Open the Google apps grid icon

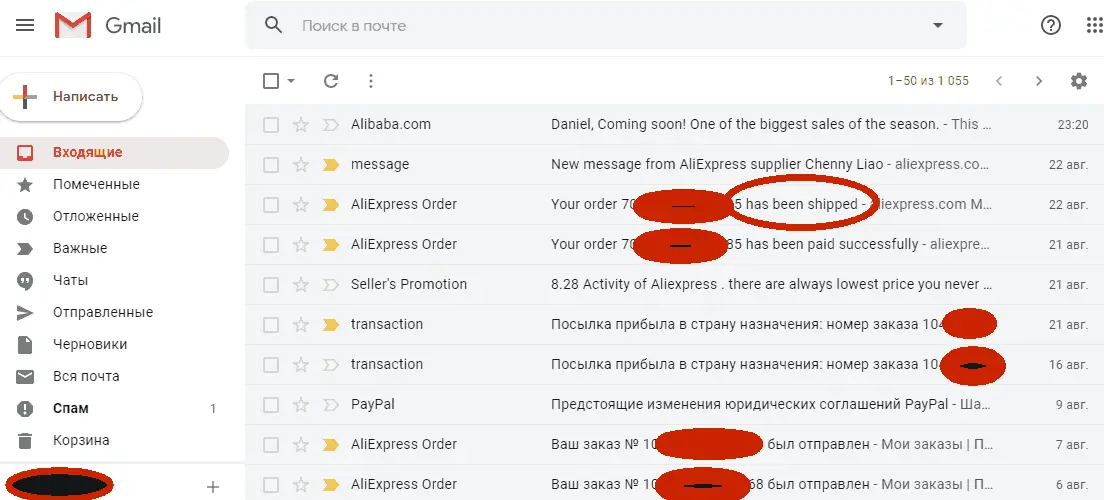(x=1095, y=25)
